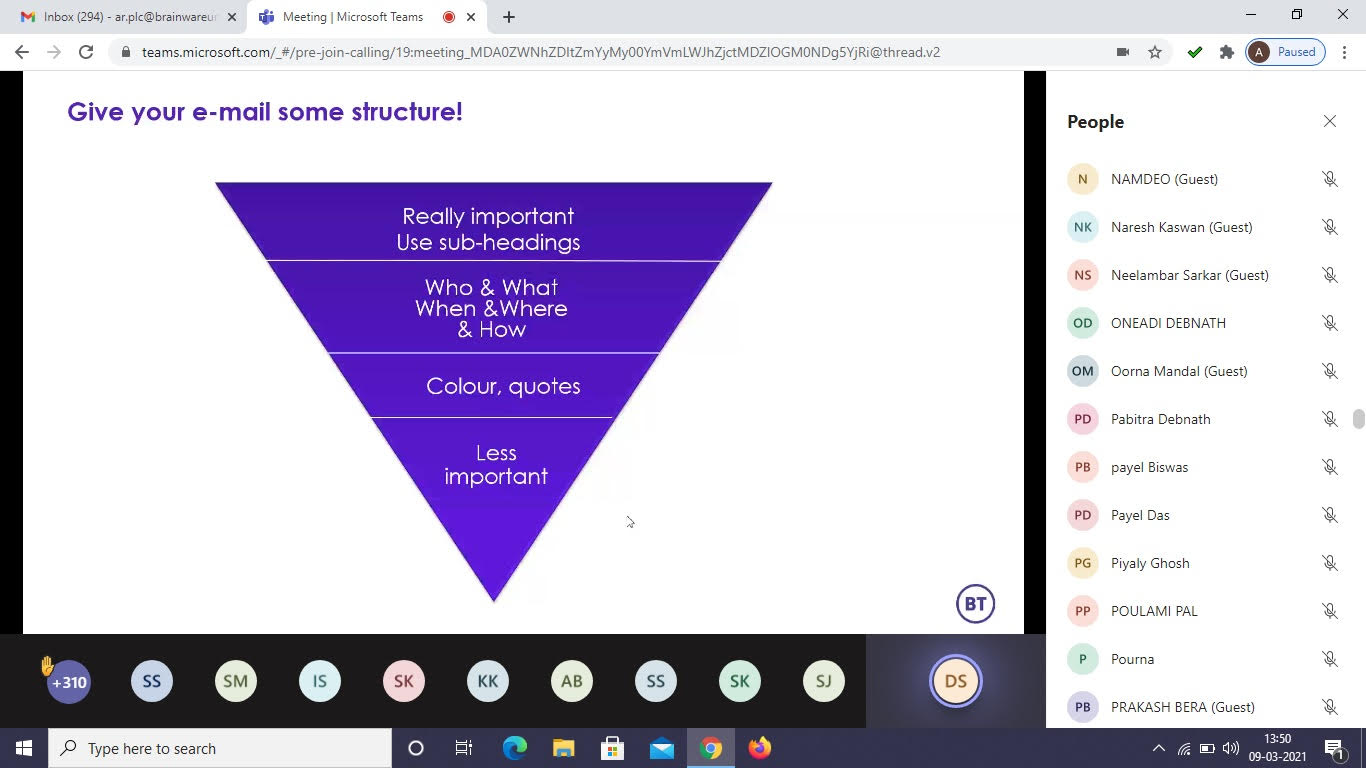1366x768 pixels.
Task: Show hidden system tray icons
Action: (1158, 748)
